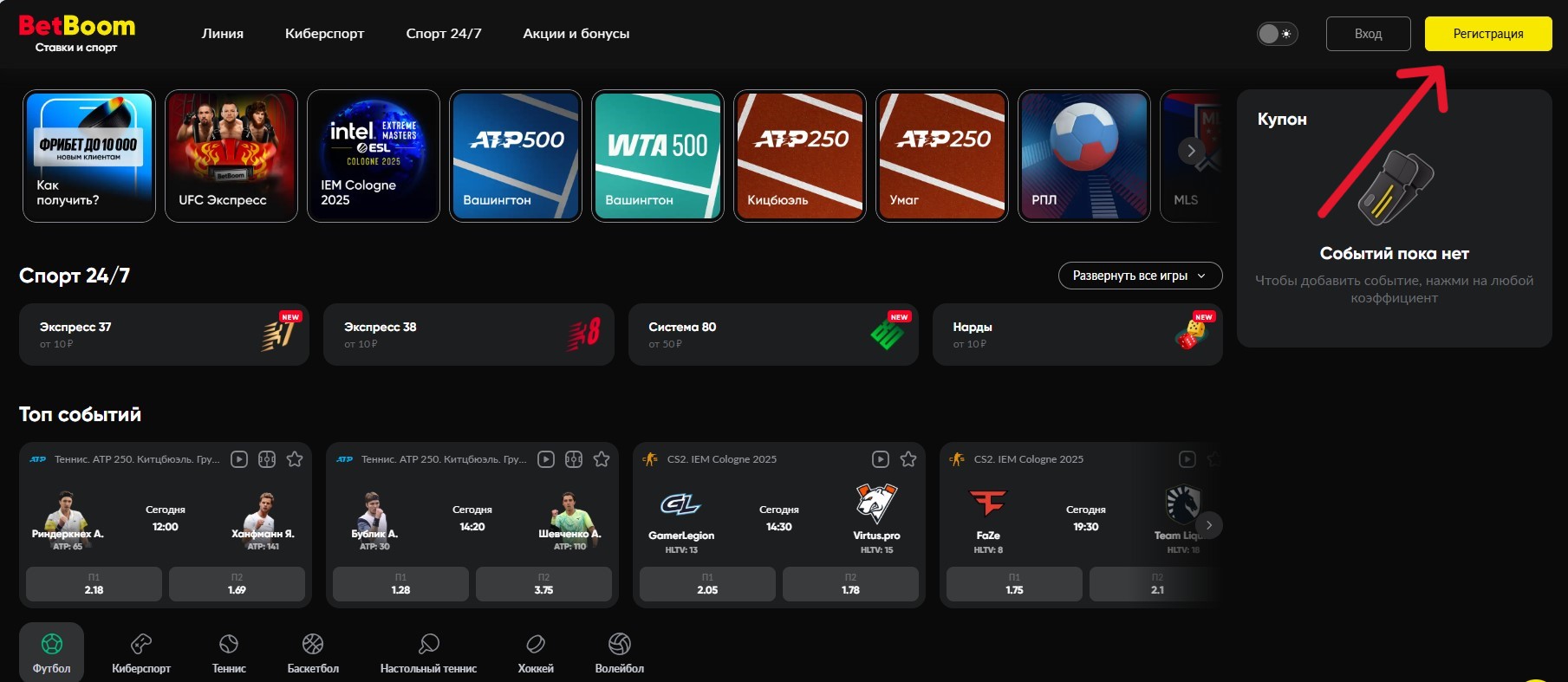Click the Купон empty ticket icon
Screen dimensions: 1568x682
tap(1395, 188)
